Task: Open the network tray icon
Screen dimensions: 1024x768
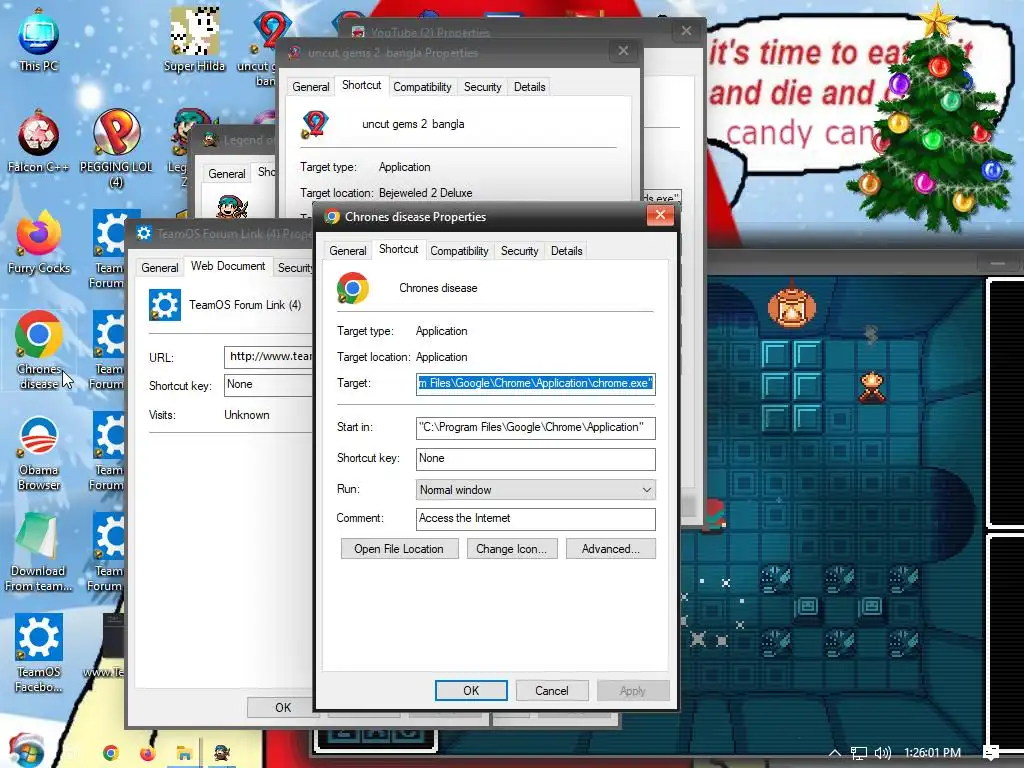Action: click(858, 753)
